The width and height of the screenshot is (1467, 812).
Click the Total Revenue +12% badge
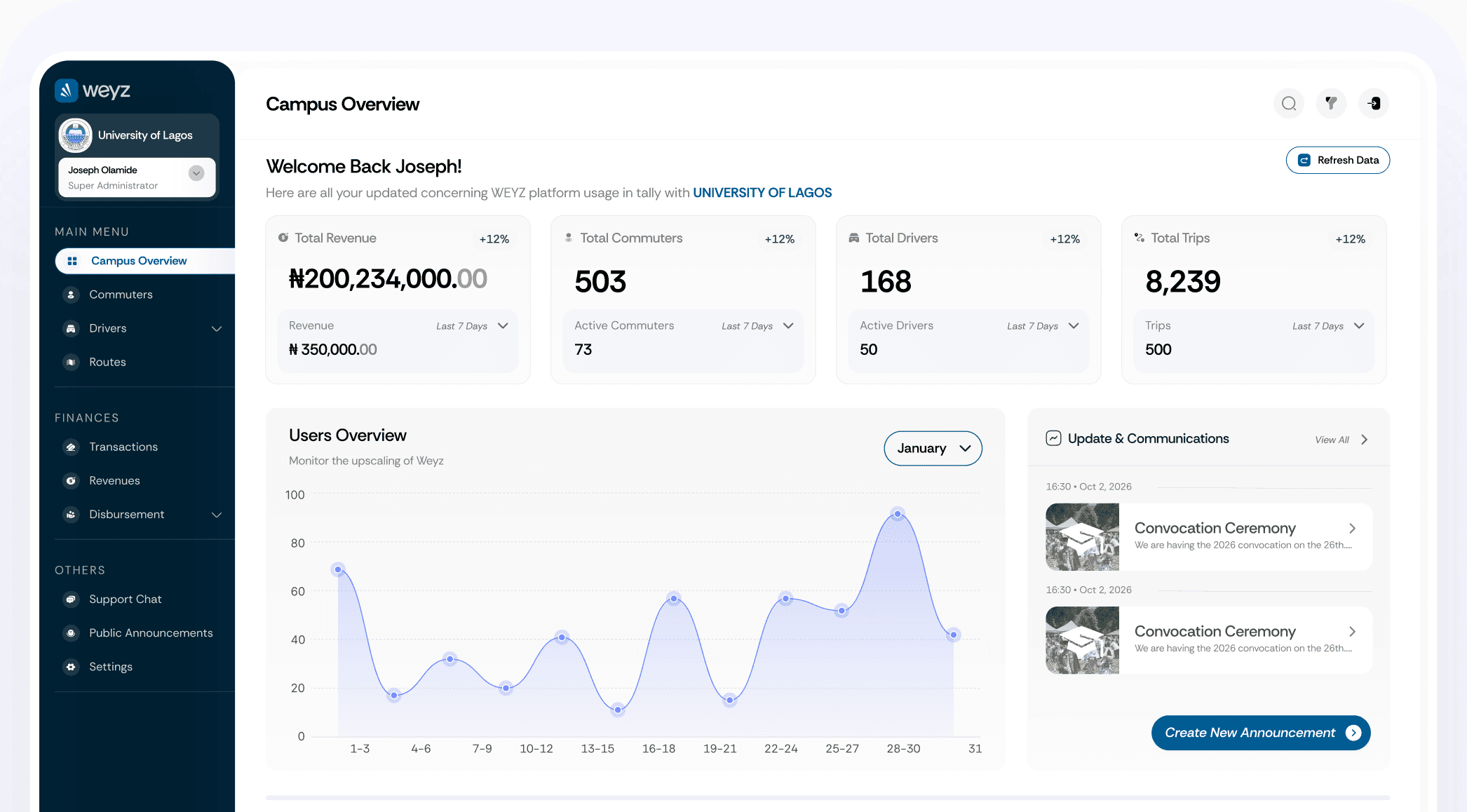tap(494, 239)
